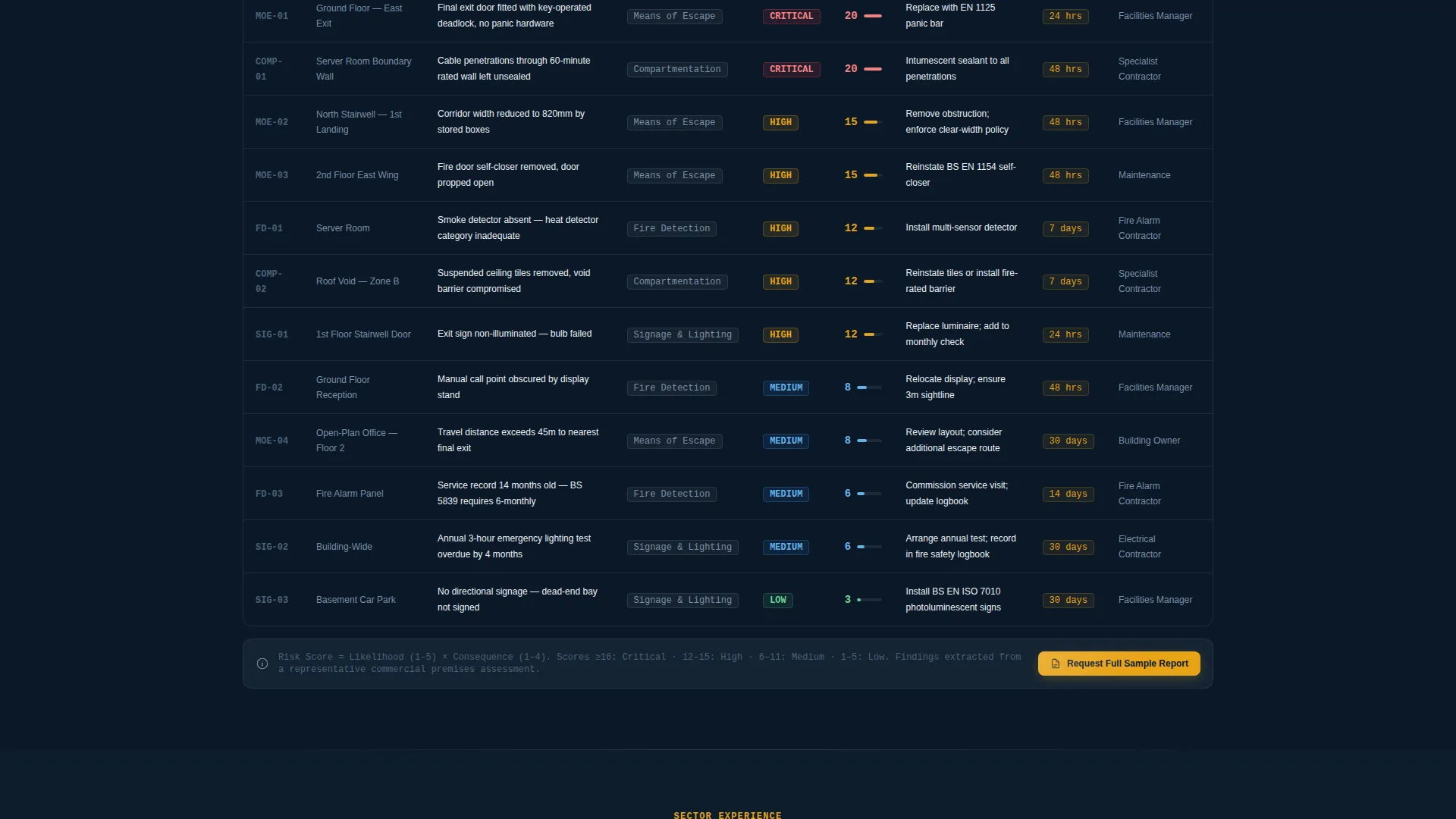Click the Signage & Lighting tag for SIG-02
The height and width of the screenshot is (819, 1456).
(x=682, y=547)
